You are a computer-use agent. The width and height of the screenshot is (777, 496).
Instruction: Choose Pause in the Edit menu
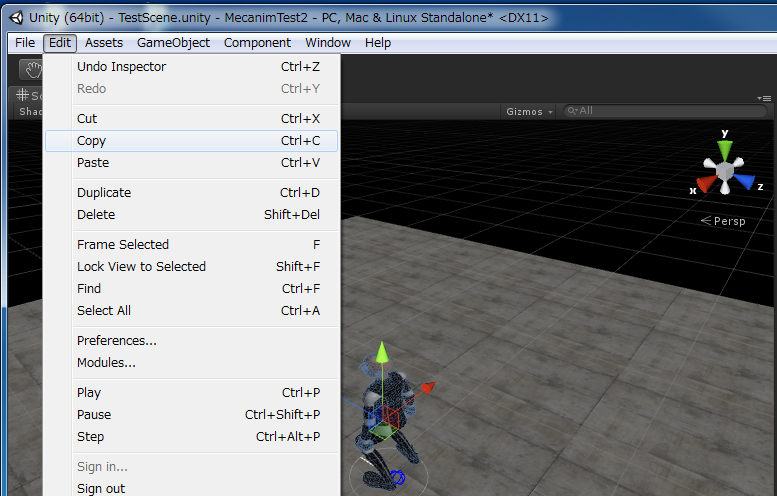[191, 415]
